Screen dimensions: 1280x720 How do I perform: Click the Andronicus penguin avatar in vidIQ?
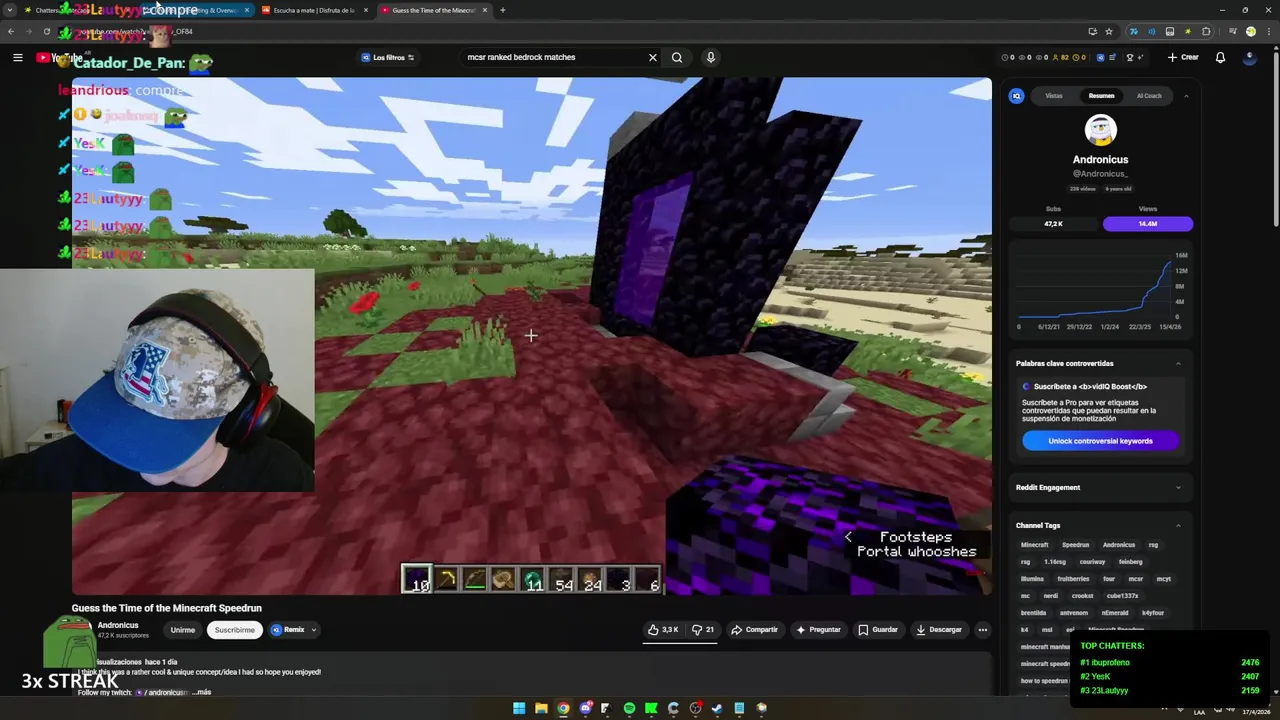click(x=1101, y=130)
